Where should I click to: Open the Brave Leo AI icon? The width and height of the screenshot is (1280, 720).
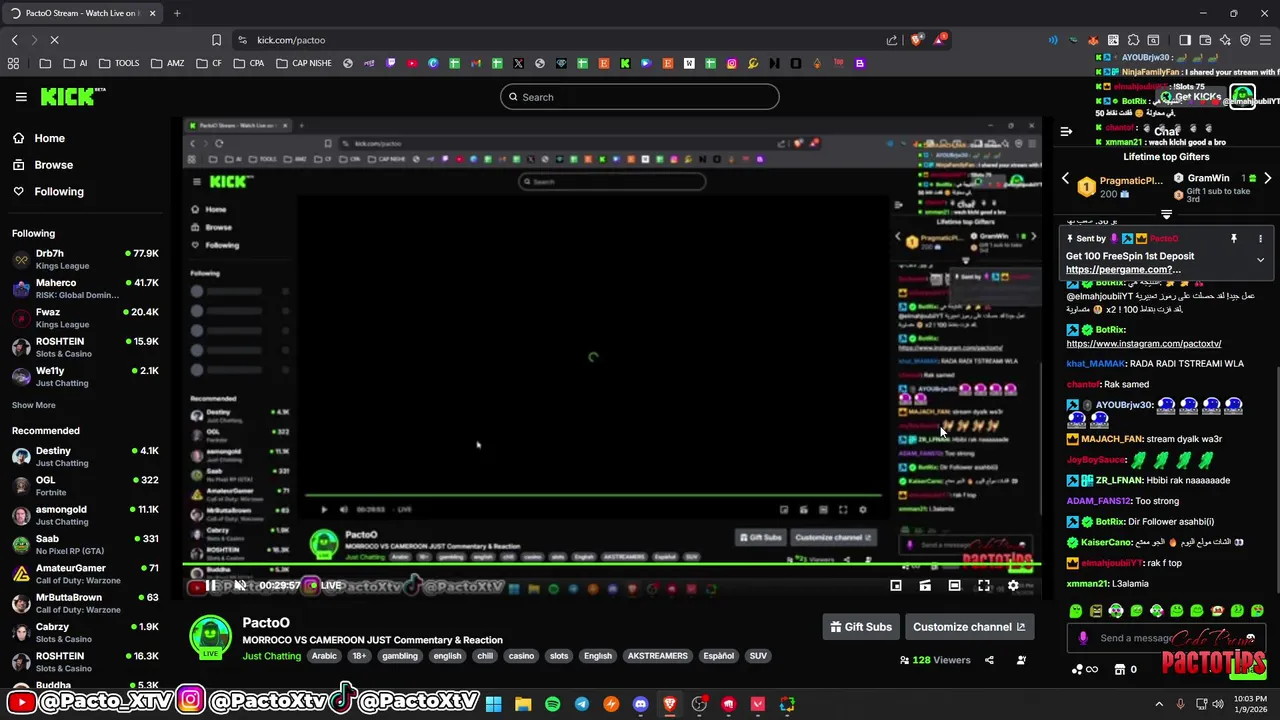1225,40
